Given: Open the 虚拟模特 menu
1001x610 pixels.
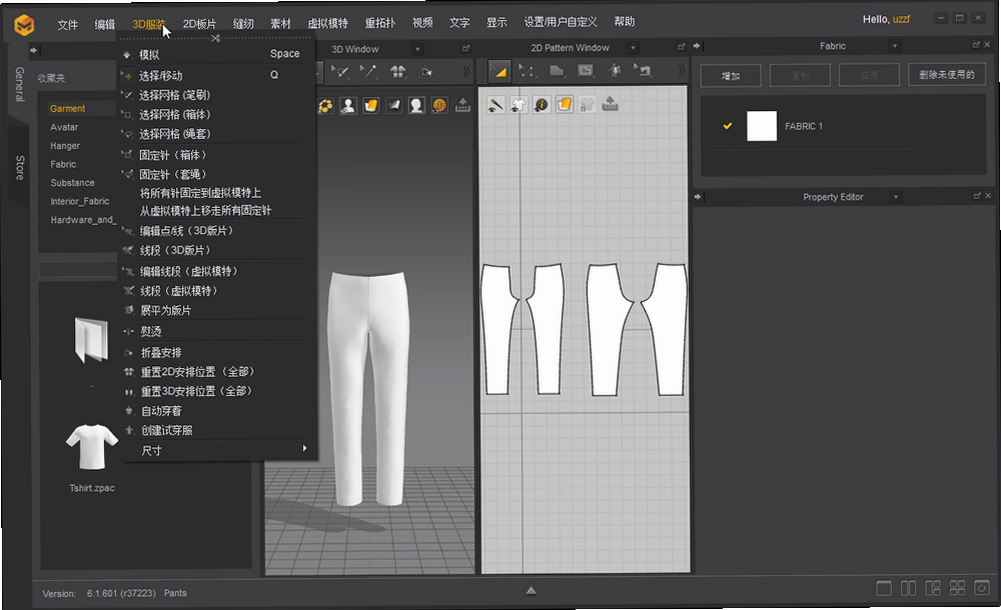Looking at the screenshot, I should point(327,23).
